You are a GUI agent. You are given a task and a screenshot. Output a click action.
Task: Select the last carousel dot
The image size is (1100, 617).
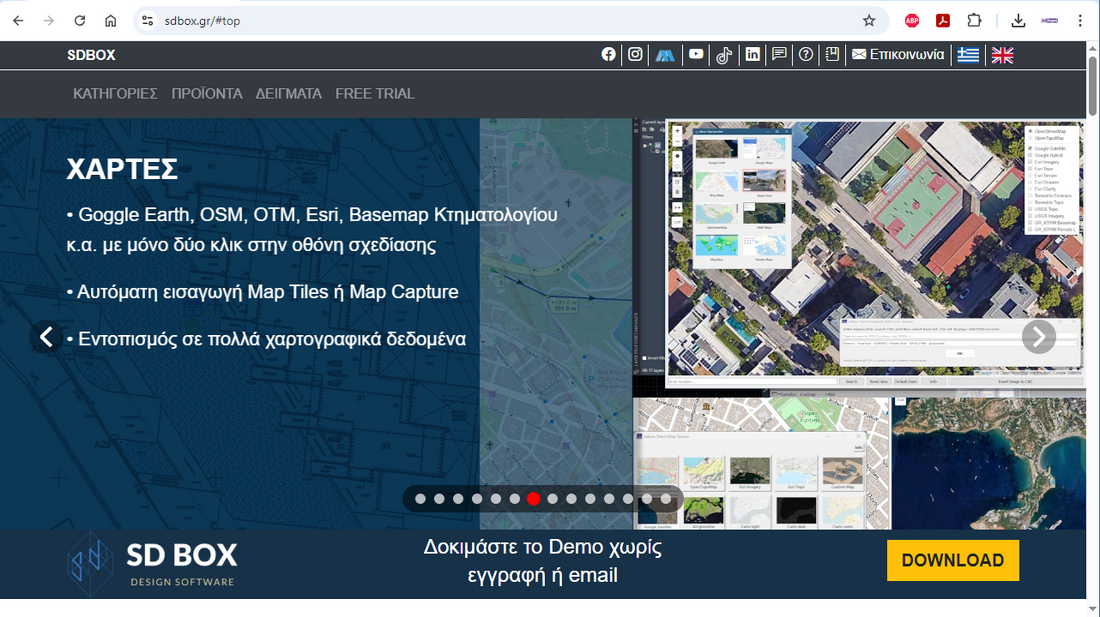coord(666,499)
